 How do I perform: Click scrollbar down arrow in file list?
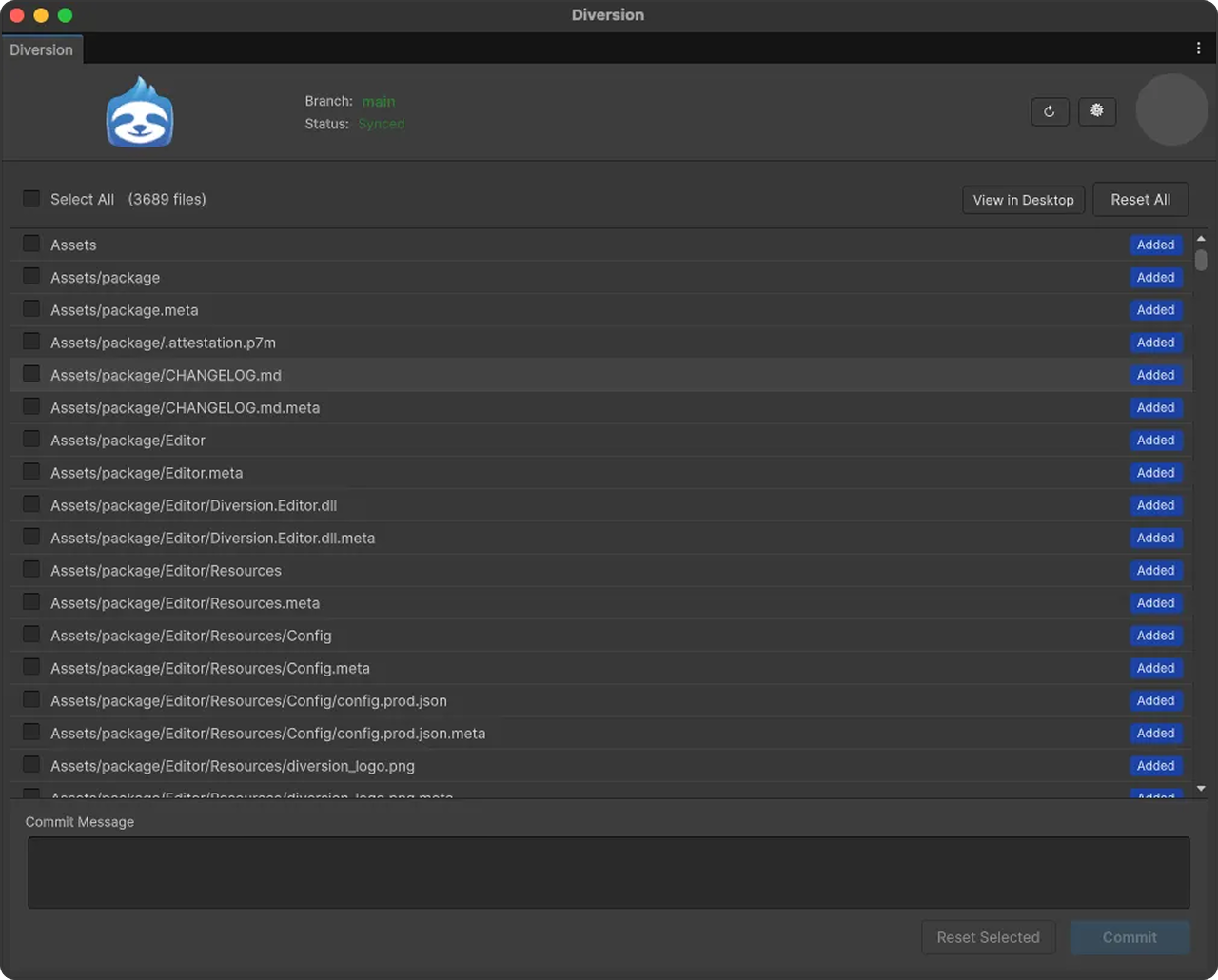click(x=1201, y=789)
